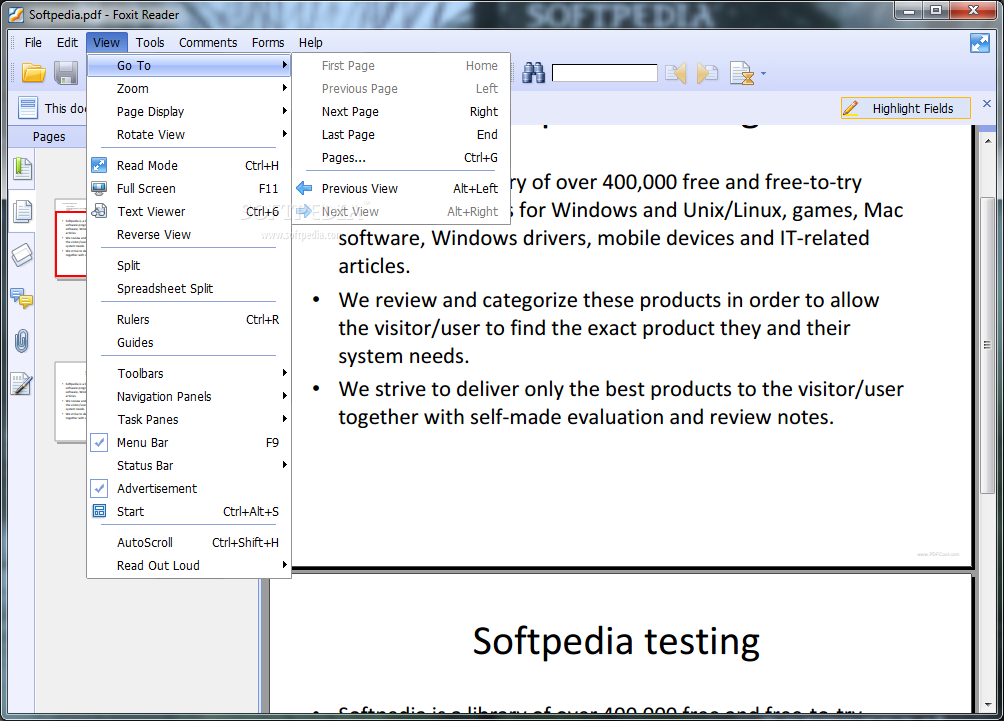The width and height of the screenshot is (1004, 721).
Task: Open the search options dropdown arrow
Action: coord(763,74)
